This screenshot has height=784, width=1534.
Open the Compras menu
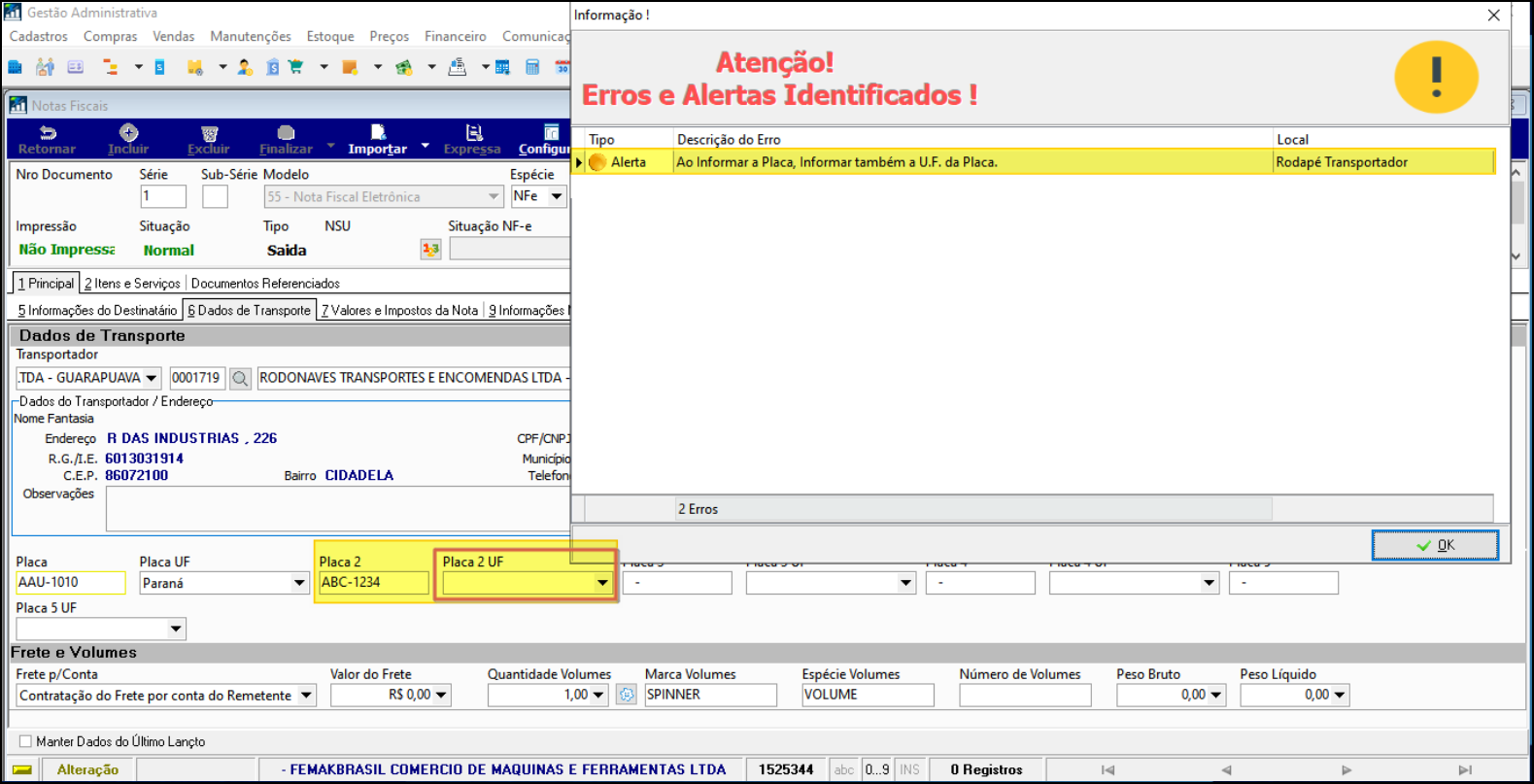(111, 37)
